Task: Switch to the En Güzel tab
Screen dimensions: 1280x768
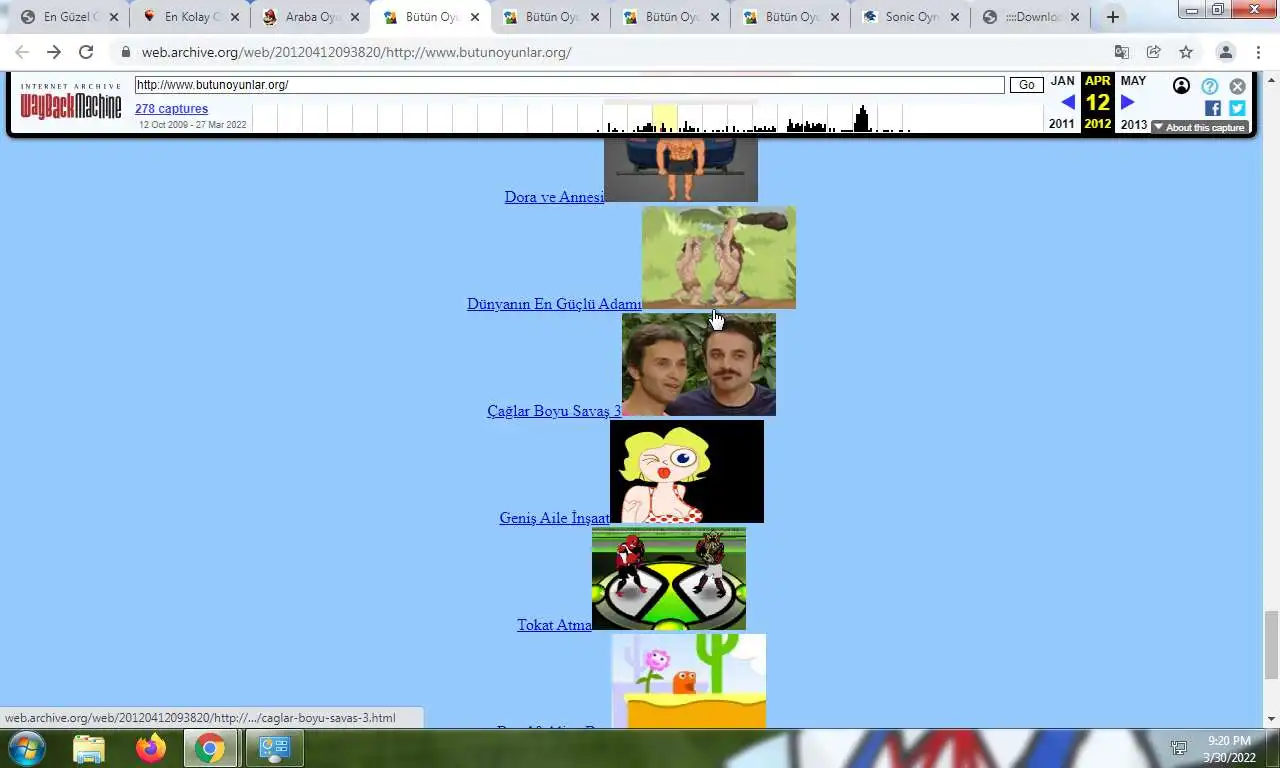Action: (x=68, y=17)
